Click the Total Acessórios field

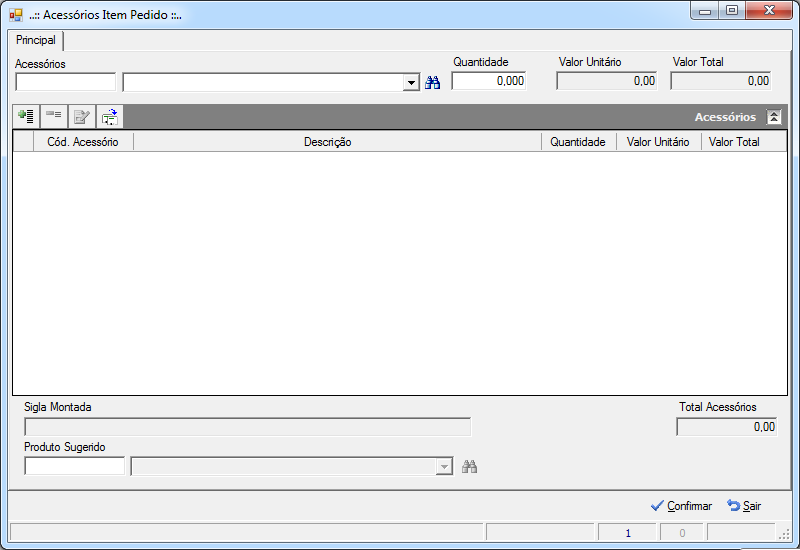727,427
